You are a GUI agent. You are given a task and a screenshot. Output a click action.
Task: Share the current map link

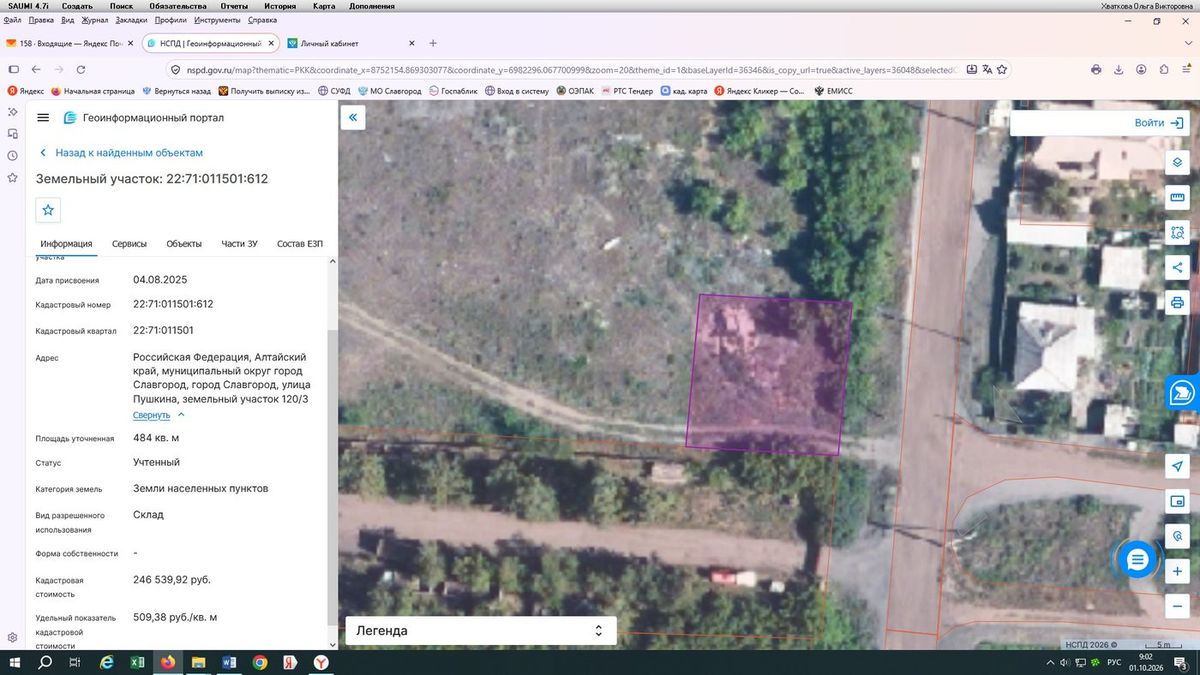[x=1177, y=267]
